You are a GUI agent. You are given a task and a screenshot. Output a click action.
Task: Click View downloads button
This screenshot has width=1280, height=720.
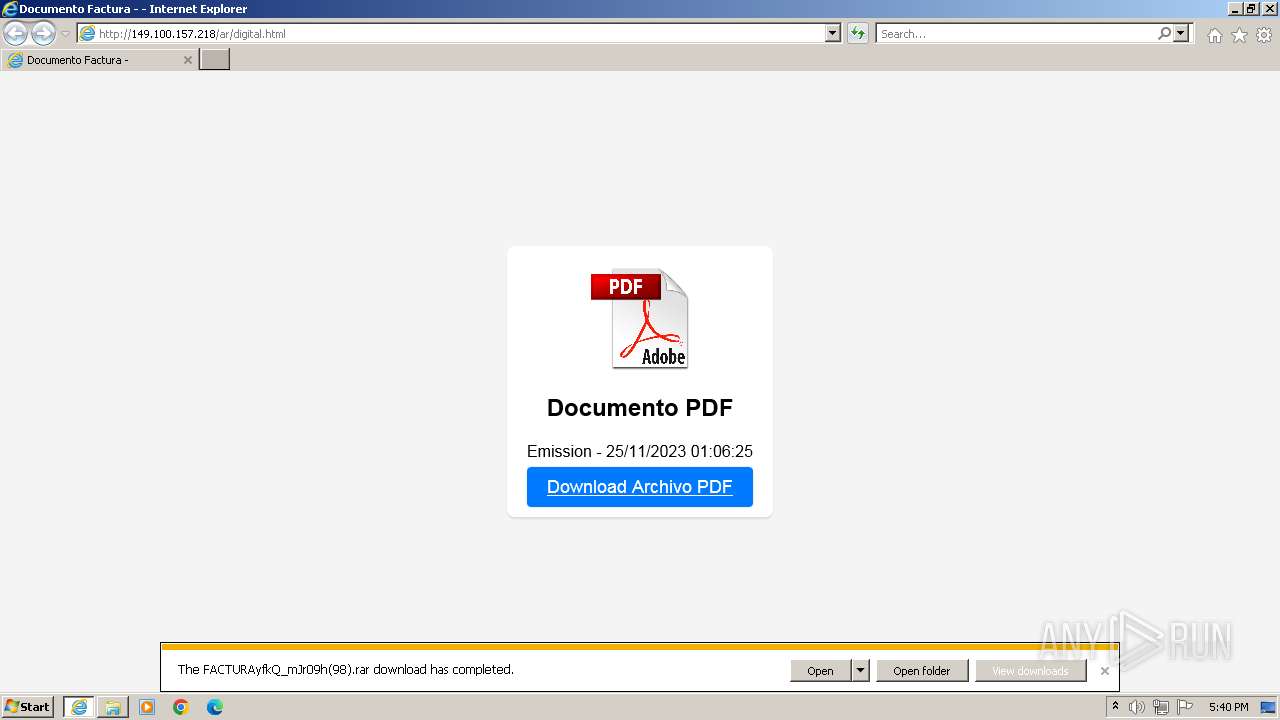tap(1030, 671)
